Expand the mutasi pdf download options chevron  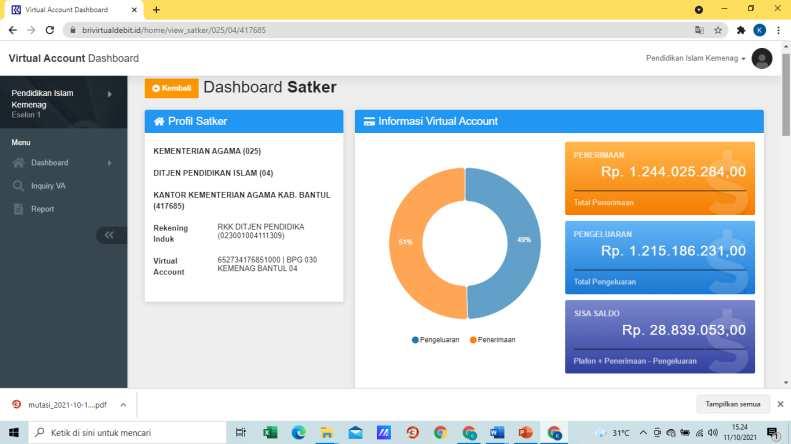123,405
